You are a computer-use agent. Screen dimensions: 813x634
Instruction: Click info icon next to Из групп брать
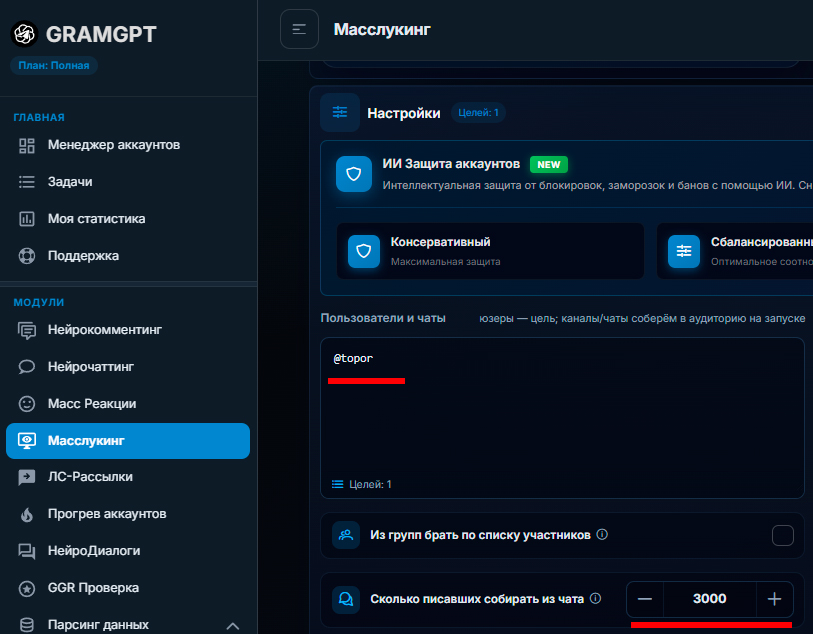(x=602, y=534)
